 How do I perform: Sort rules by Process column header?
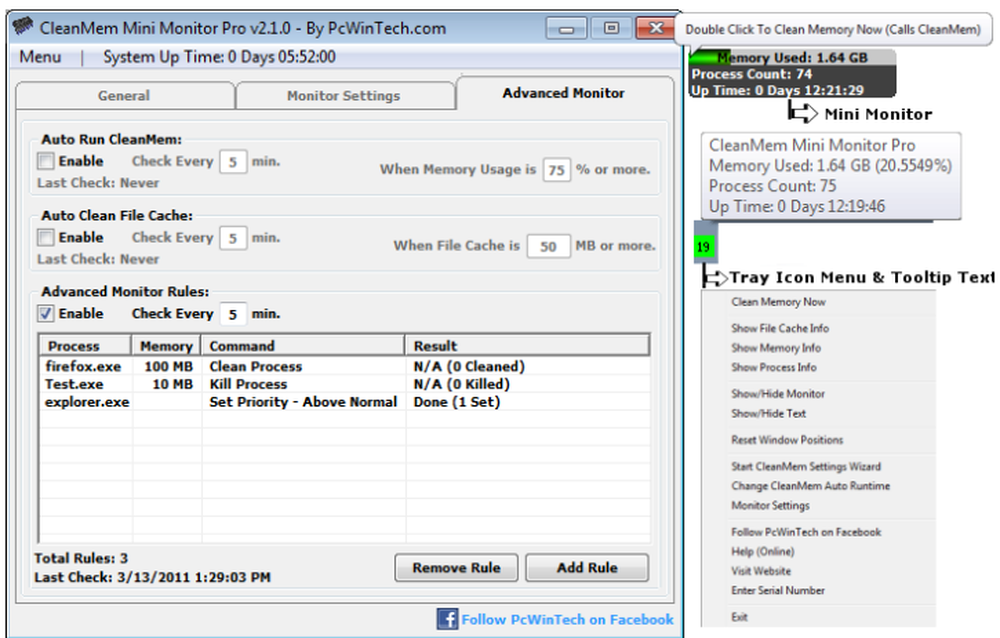pyautogui.click(x=85, y=346)
